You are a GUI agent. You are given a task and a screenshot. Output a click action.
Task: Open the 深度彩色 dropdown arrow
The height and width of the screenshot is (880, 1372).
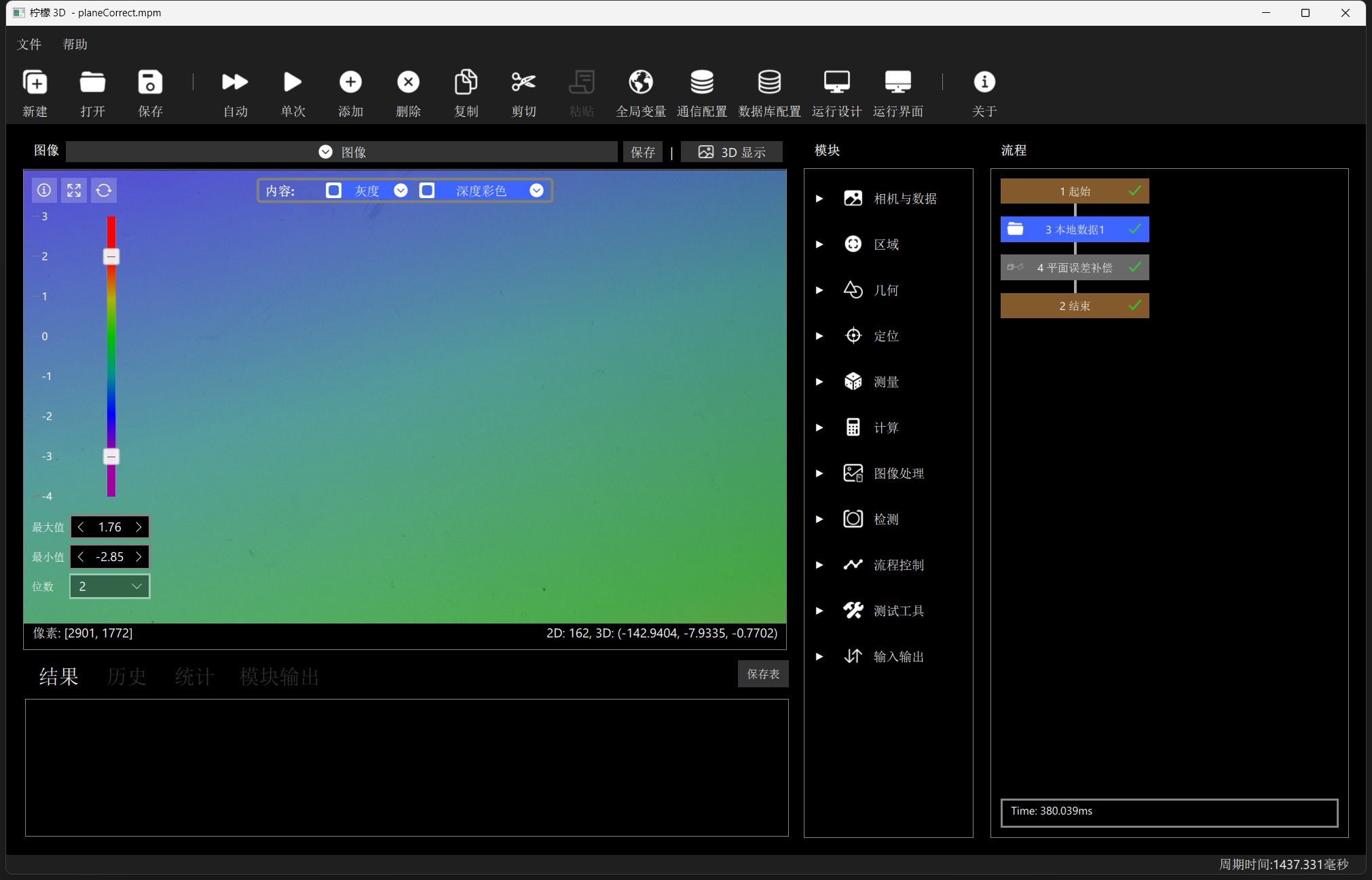[536, 191]
